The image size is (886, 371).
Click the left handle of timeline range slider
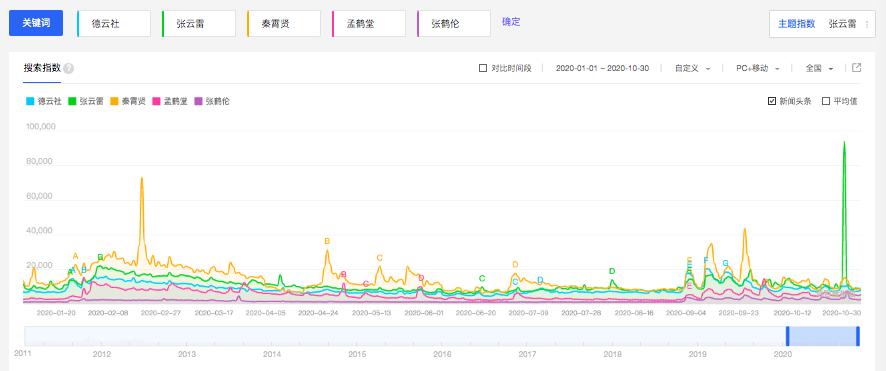(x=788, y=336)
